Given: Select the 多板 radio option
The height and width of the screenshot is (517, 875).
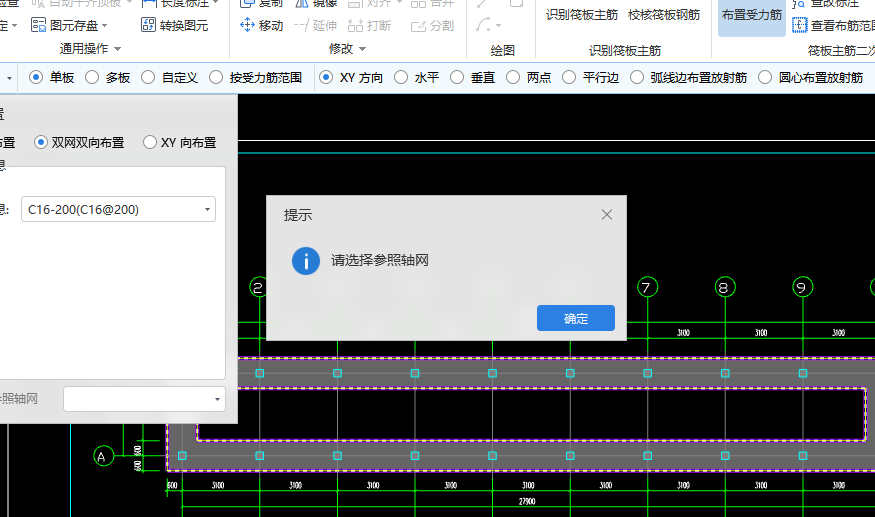Looking at the screenshot, I should coord(92,77).
